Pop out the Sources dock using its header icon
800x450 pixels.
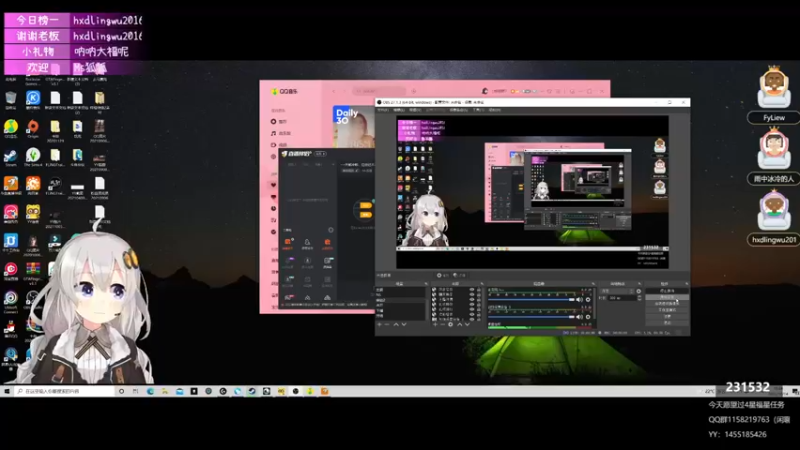coord(482,284)
